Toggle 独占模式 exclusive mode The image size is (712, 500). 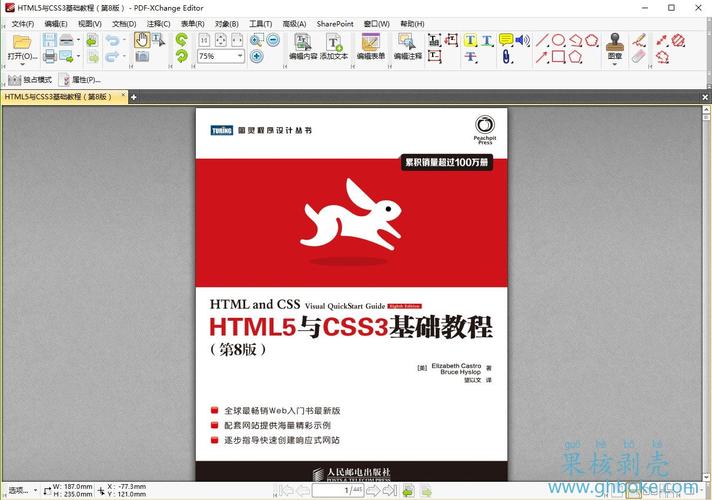(30, 80)
